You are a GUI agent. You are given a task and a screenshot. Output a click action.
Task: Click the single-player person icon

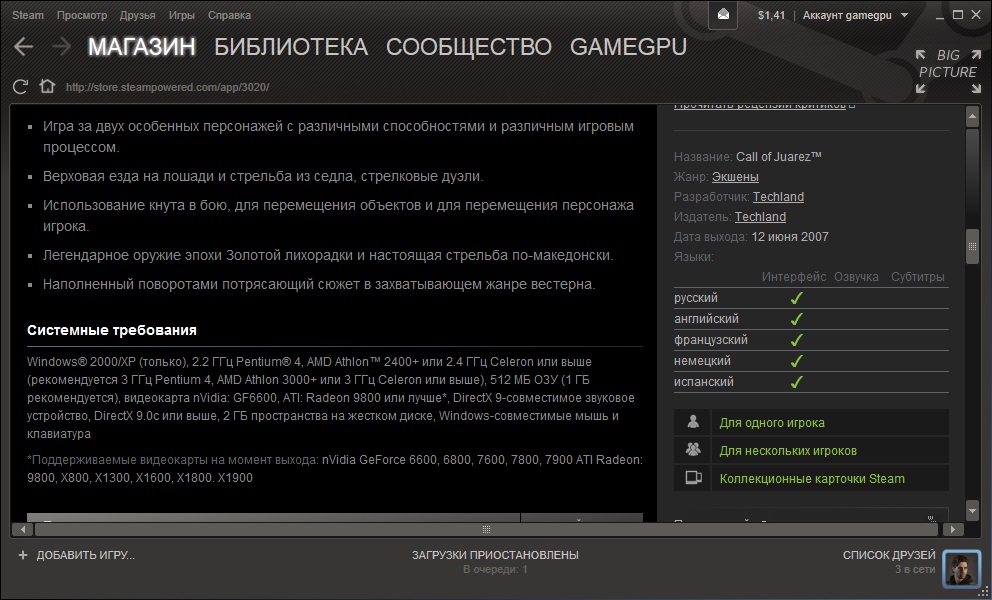coord(693,422)
